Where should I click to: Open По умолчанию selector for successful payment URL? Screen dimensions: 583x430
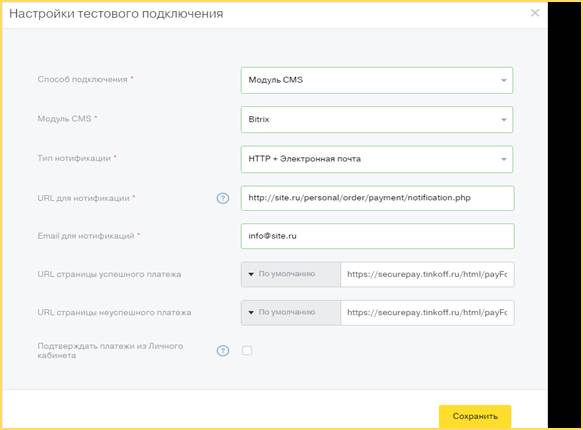(x=291, y=275)
